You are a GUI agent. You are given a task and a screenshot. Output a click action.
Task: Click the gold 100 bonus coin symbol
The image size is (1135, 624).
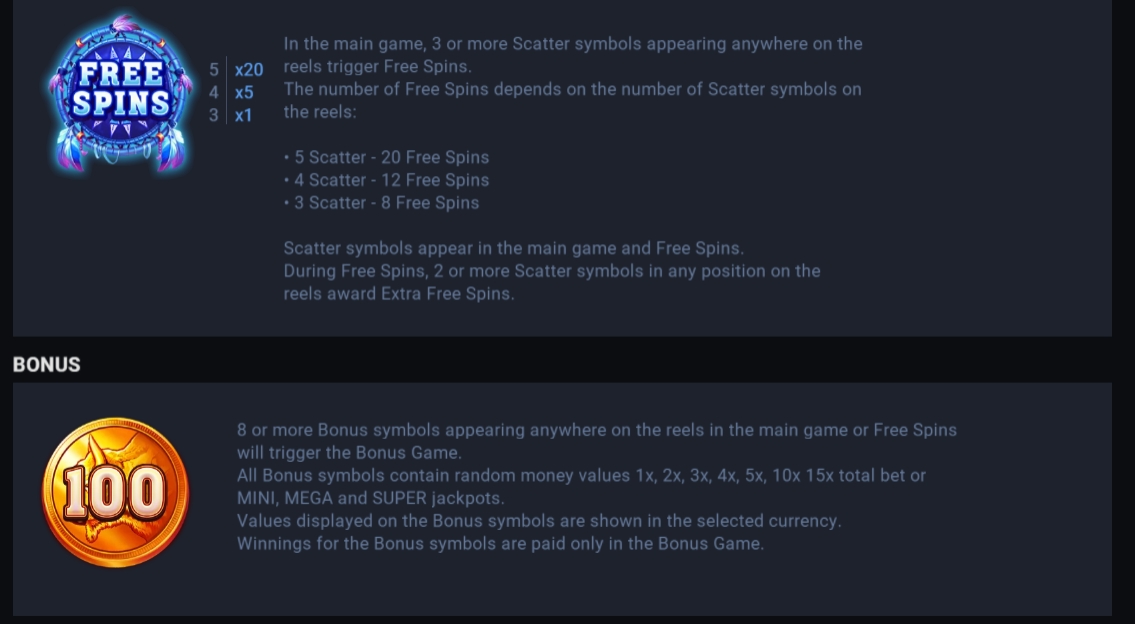pos(116,492)
